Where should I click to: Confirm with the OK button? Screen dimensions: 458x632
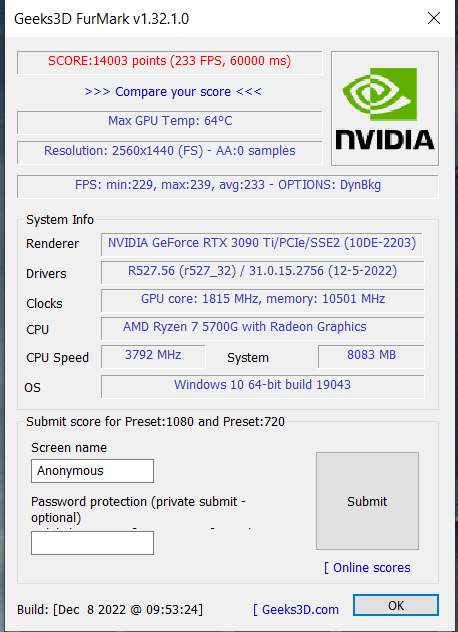click(x=396, y=605)
